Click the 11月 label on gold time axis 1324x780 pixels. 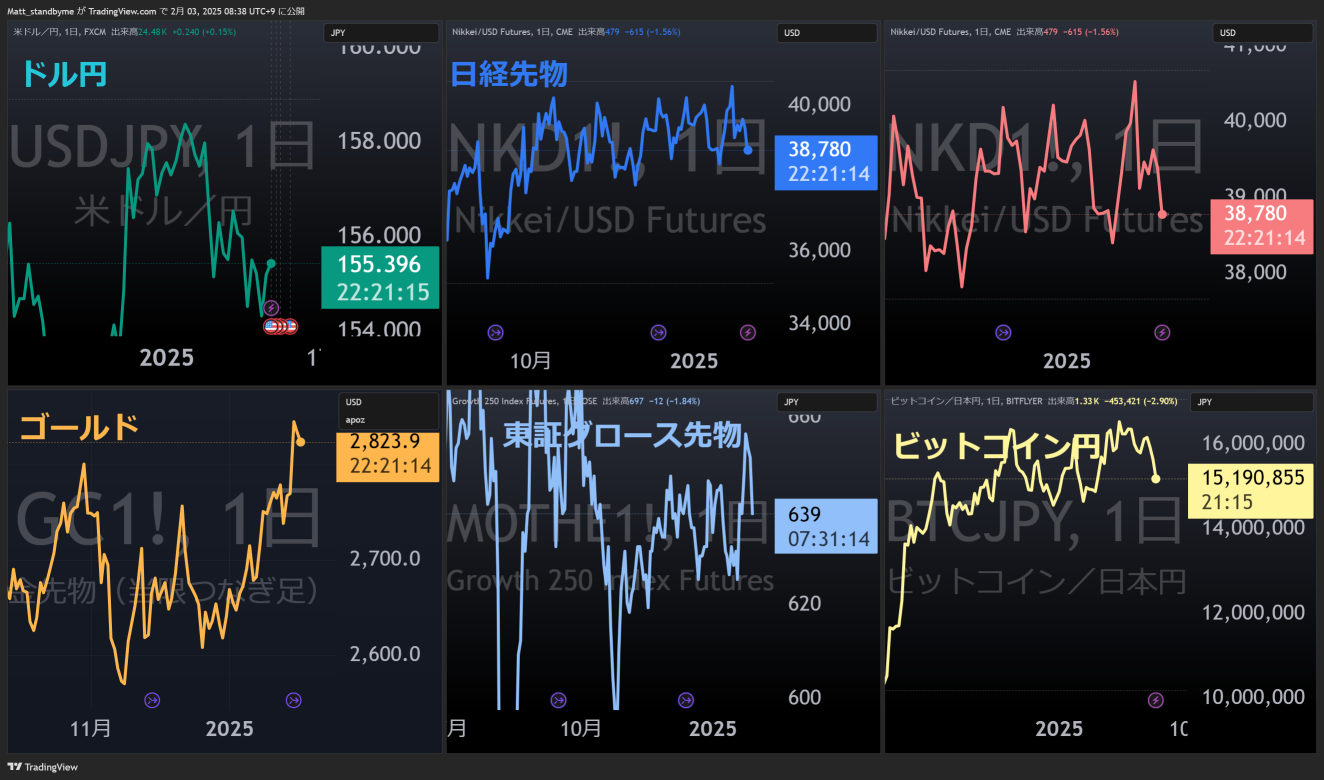click(x=91, y=728)
